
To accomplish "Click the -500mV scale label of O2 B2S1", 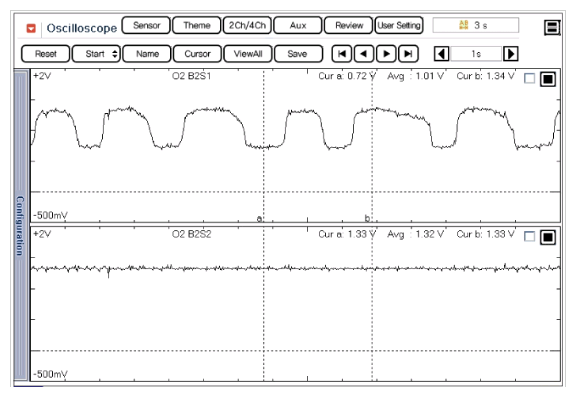I will click(50, 215).
